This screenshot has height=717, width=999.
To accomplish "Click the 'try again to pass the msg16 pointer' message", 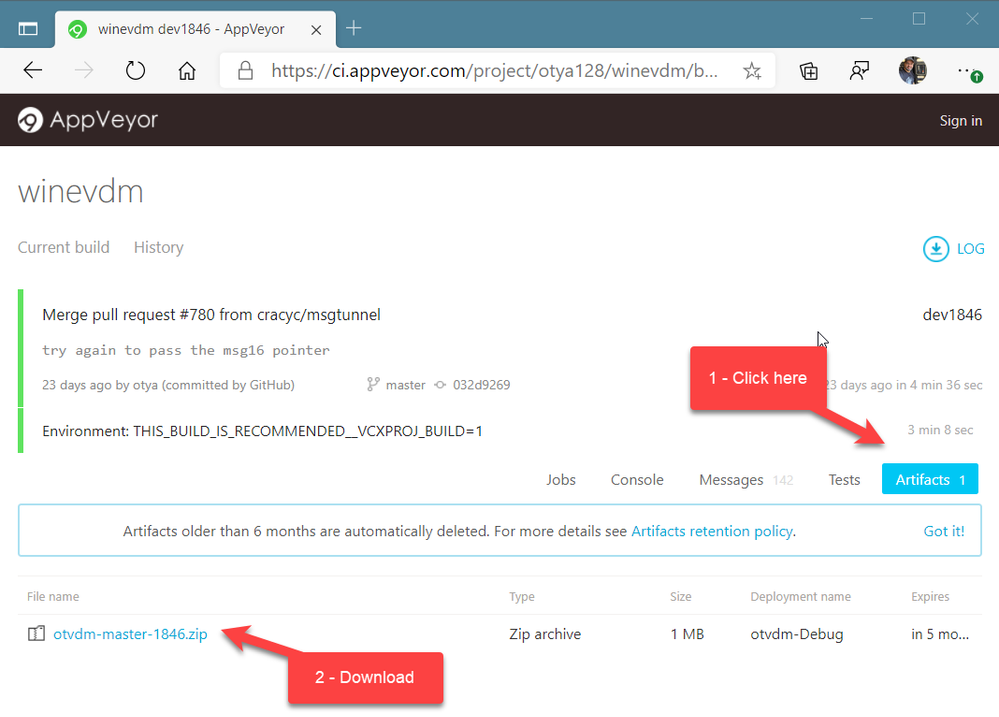I will point(186,350).
